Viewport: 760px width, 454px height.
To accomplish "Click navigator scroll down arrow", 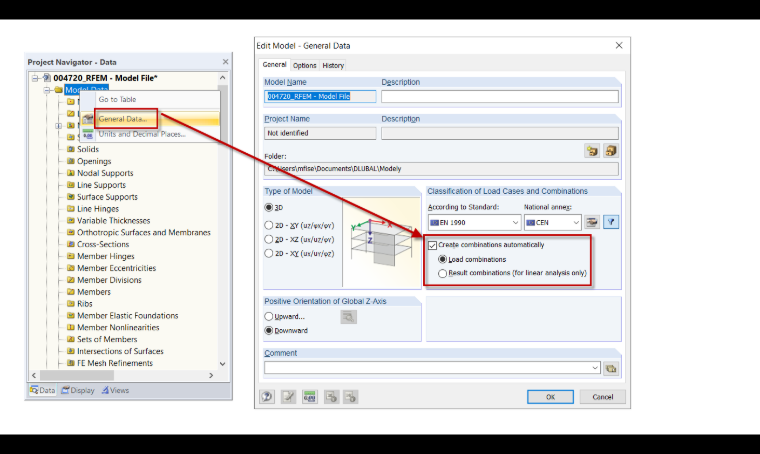I will pyautogui.click(x=222, y=364).
